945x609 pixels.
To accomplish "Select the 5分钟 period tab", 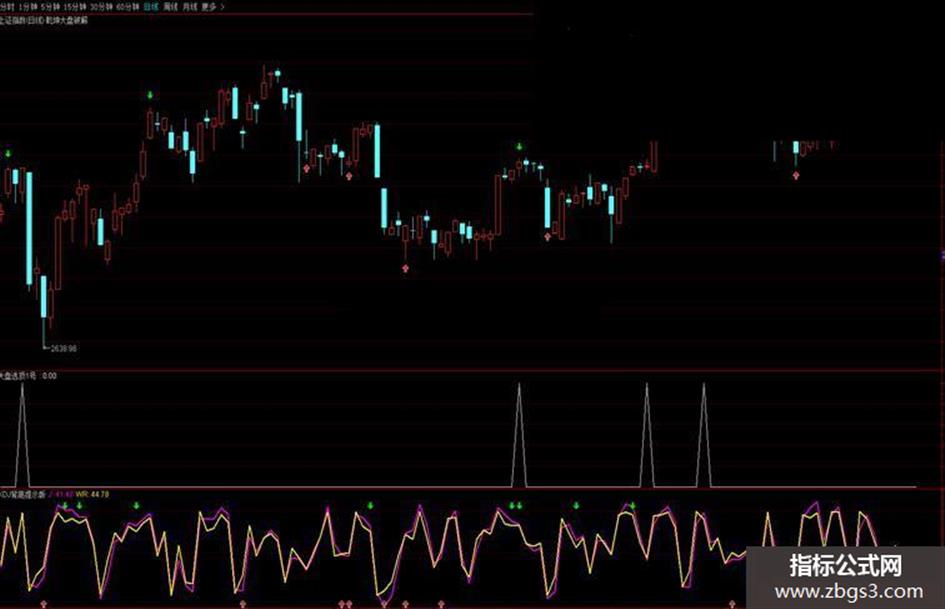I will pos(51,7).
